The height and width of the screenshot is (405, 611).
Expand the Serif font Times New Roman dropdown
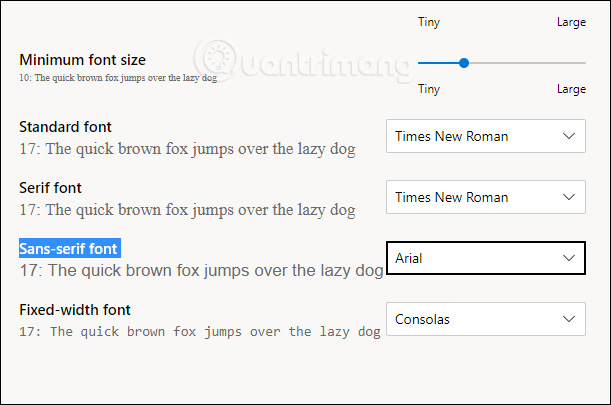tap(485, 197)
